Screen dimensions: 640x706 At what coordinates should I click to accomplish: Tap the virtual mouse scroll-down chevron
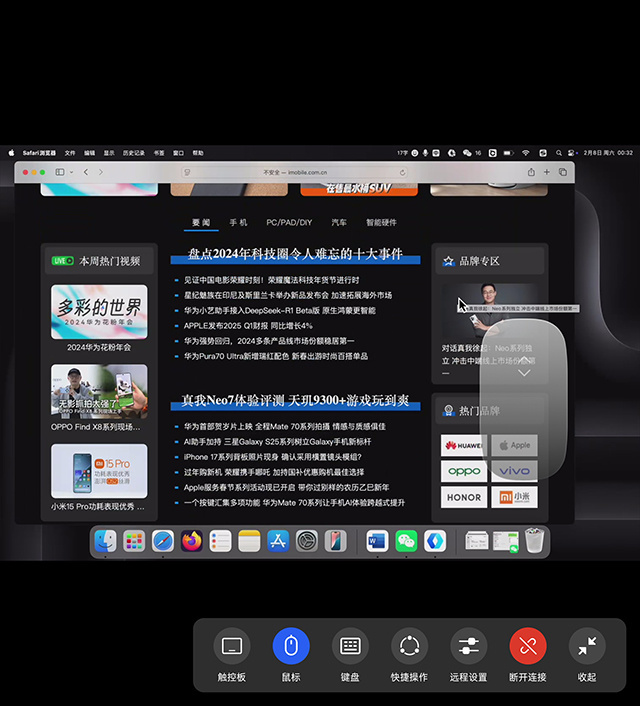tap(524, 373)
